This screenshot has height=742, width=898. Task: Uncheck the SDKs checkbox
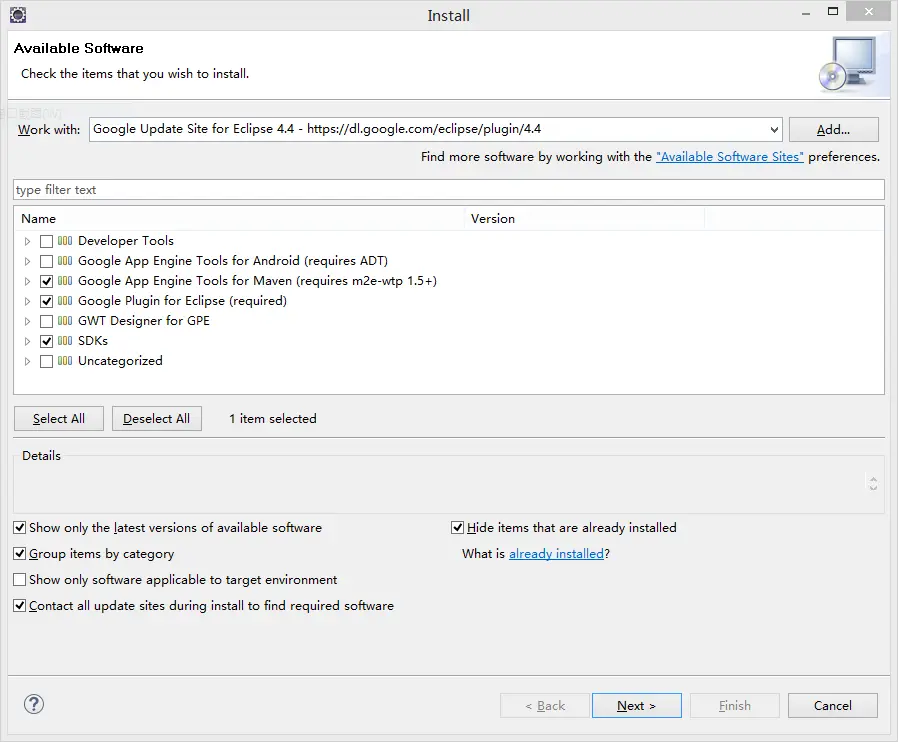46,342
